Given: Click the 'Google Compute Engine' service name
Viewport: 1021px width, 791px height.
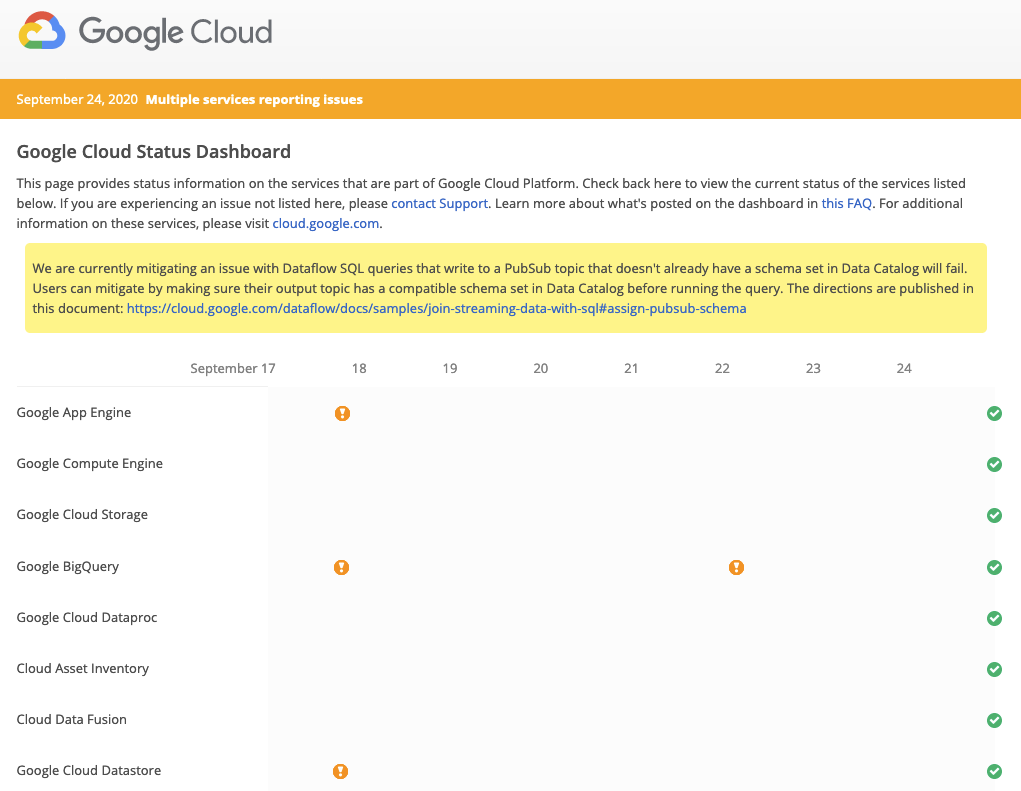Looking at the screenshot, I should 90,464.
